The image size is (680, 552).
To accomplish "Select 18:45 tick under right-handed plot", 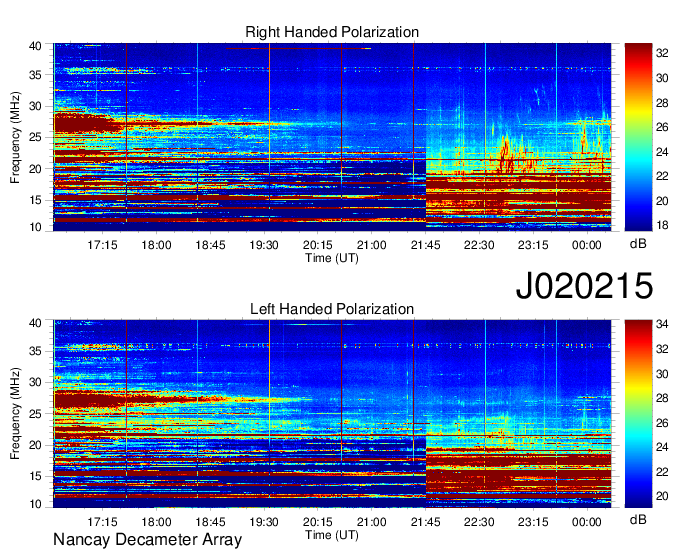I will tap(210, 245).
